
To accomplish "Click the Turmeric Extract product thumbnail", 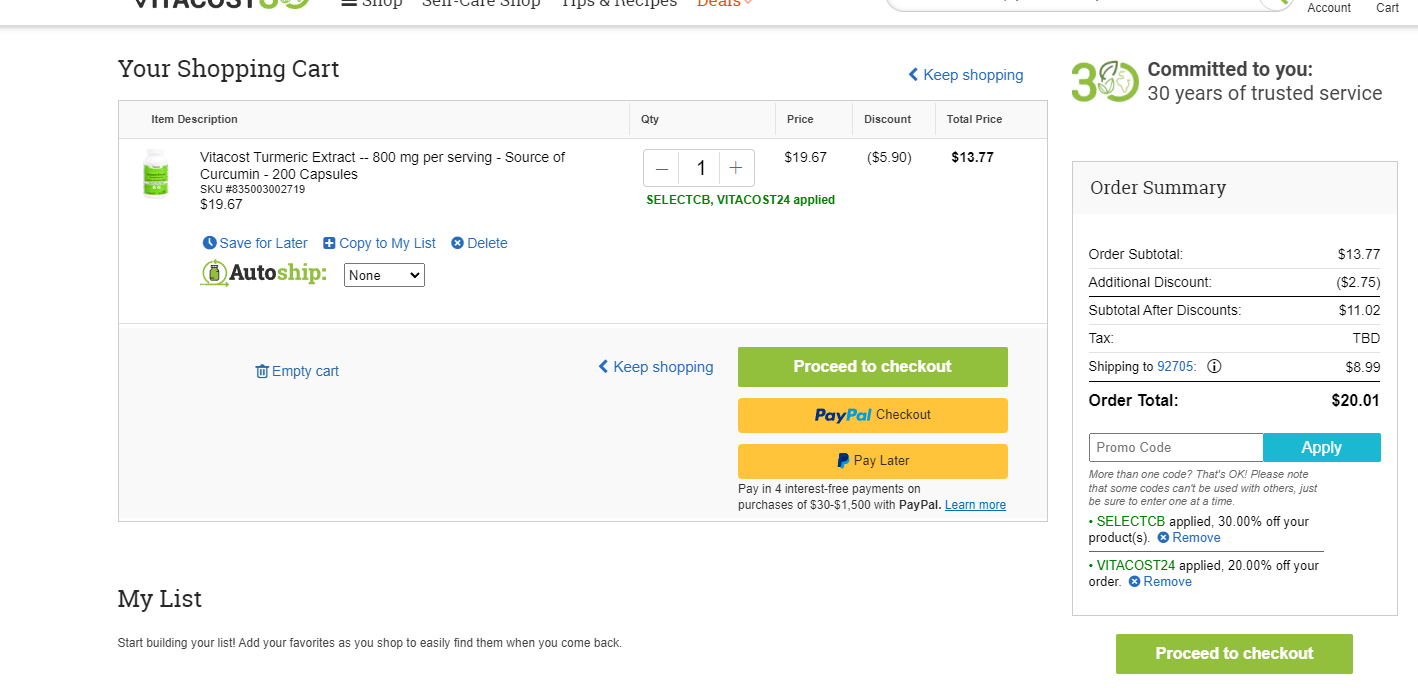I will tap(156, 174).
